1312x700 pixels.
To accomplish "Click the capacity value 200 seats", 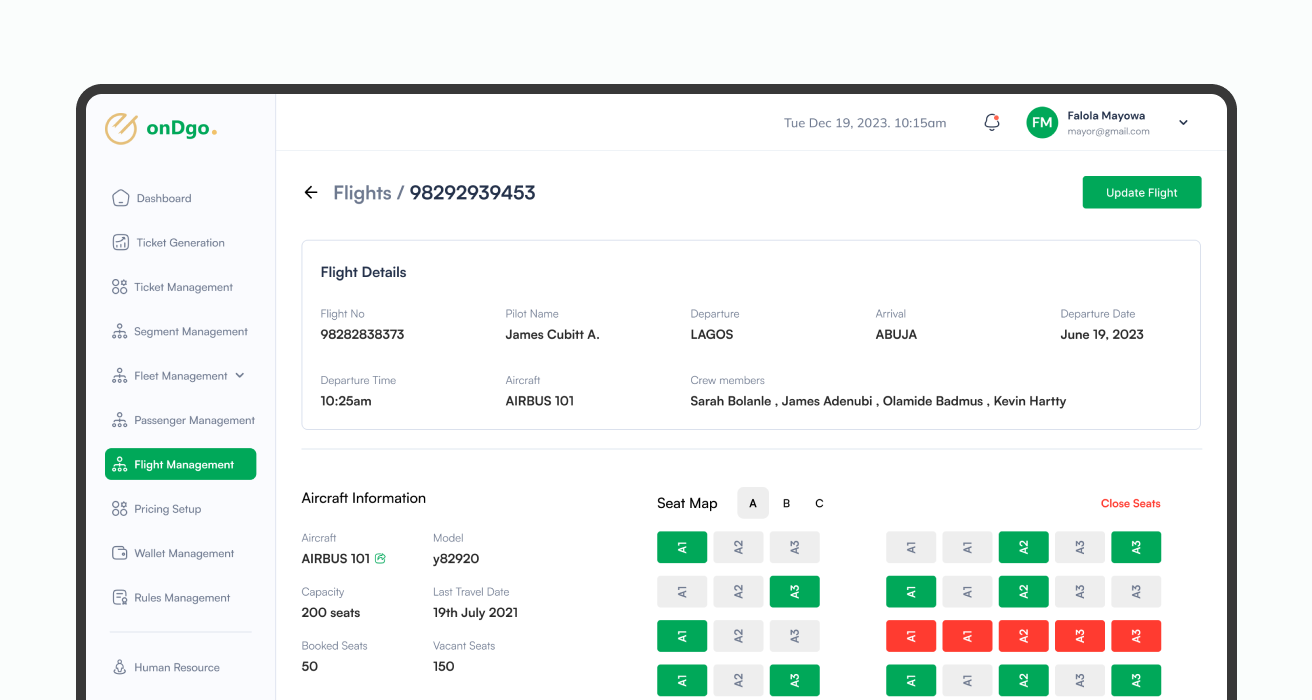I will pos(331,613).
